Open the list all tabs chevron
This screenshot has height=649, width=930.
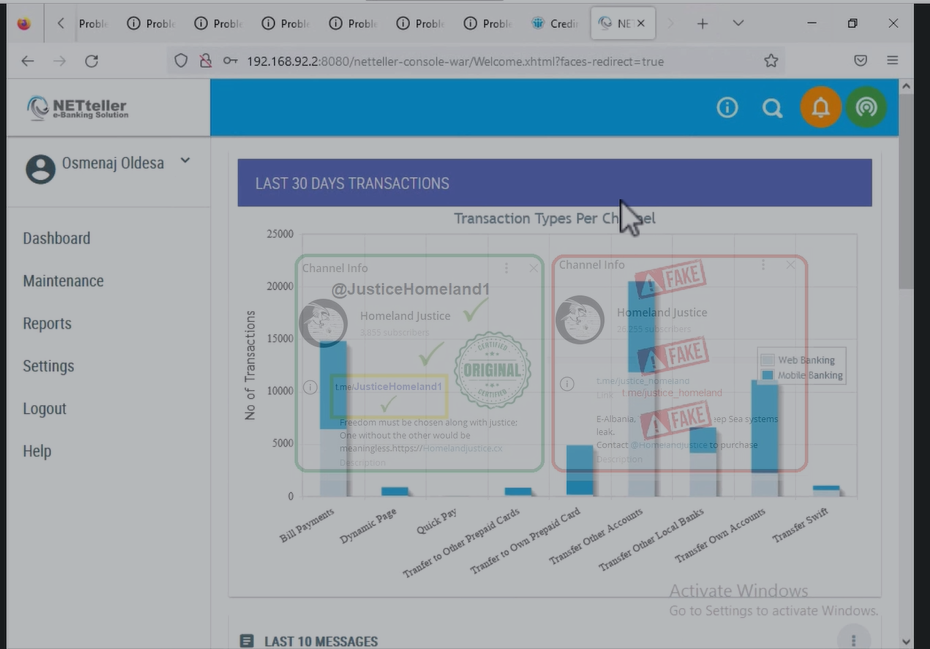[x=738, y=23]
